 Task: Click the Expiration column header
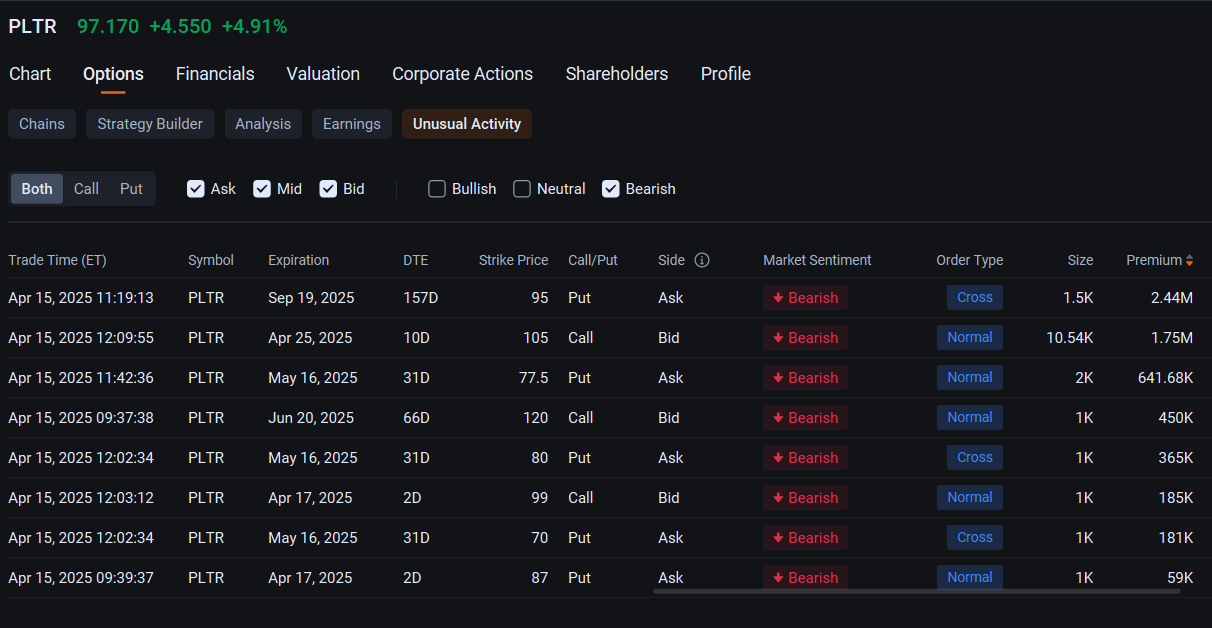[x=298, y=260]
